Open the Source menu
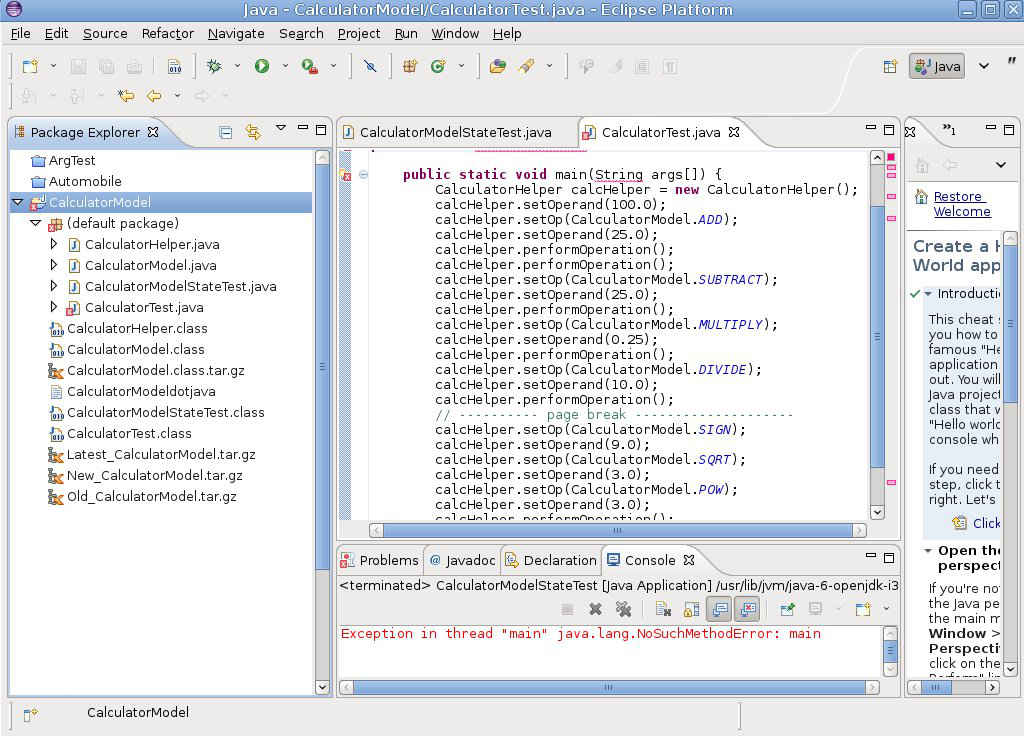This screenshot has width=1024, height=736. [x=105, y=33]
